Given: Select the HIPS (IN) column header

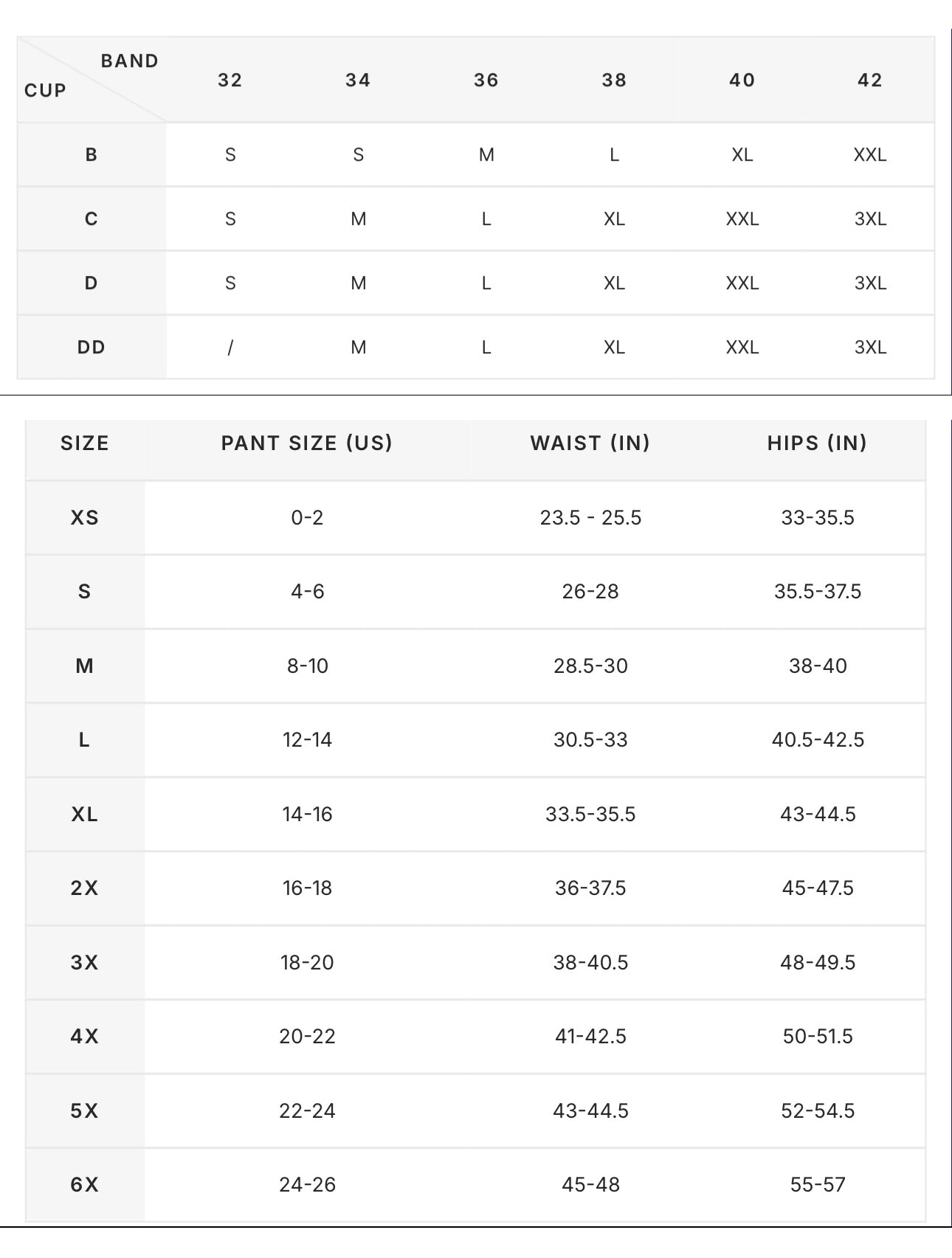Looking at the screenshot, I should (x=817, y=443).
